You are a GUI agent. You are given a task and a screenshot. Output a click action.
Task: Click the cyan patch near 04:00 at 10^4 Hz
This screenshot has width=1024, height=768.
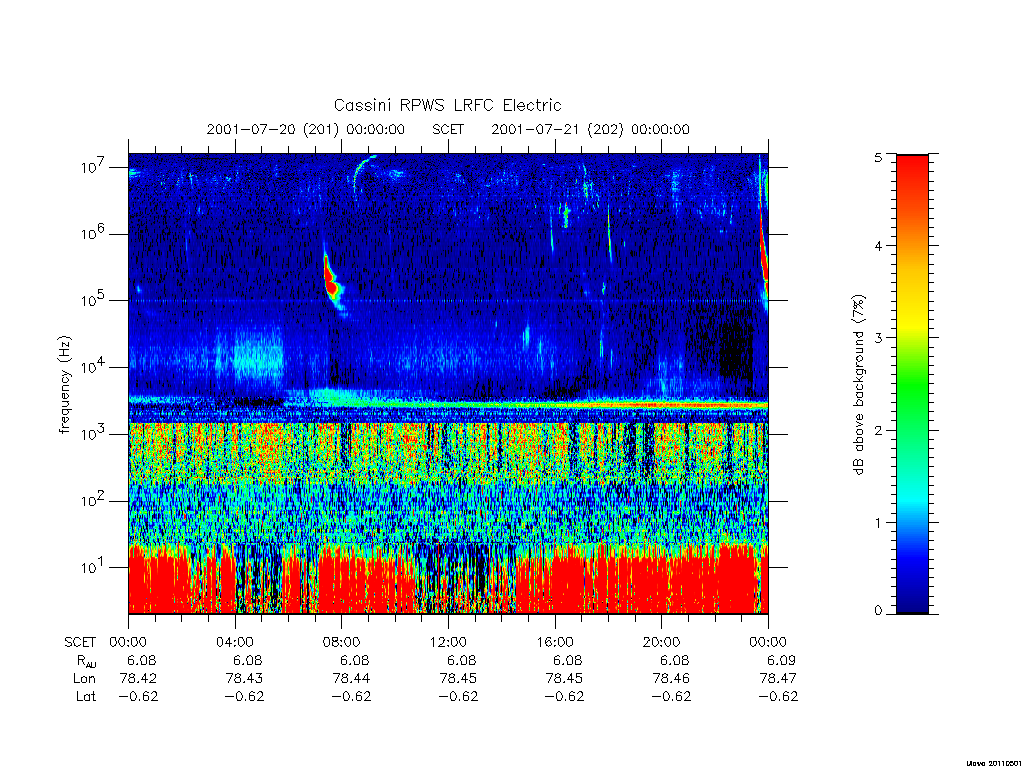pos(259,356)
